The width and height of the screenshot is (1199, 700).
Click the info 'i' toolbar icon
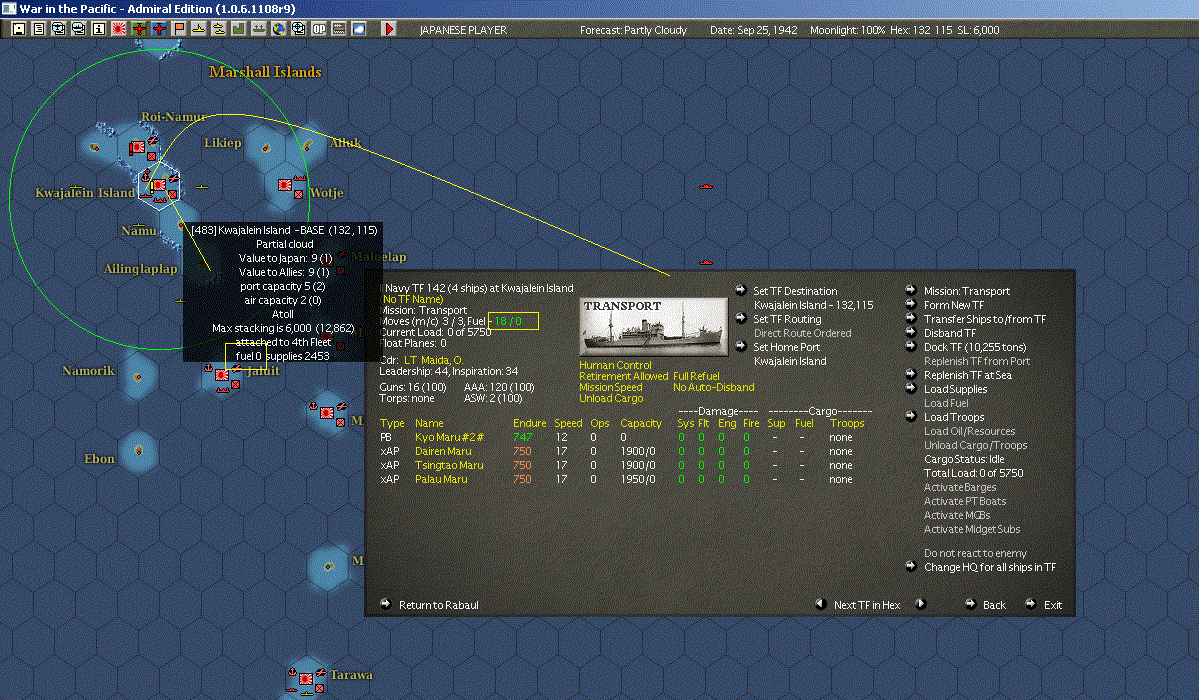point(99,29)
